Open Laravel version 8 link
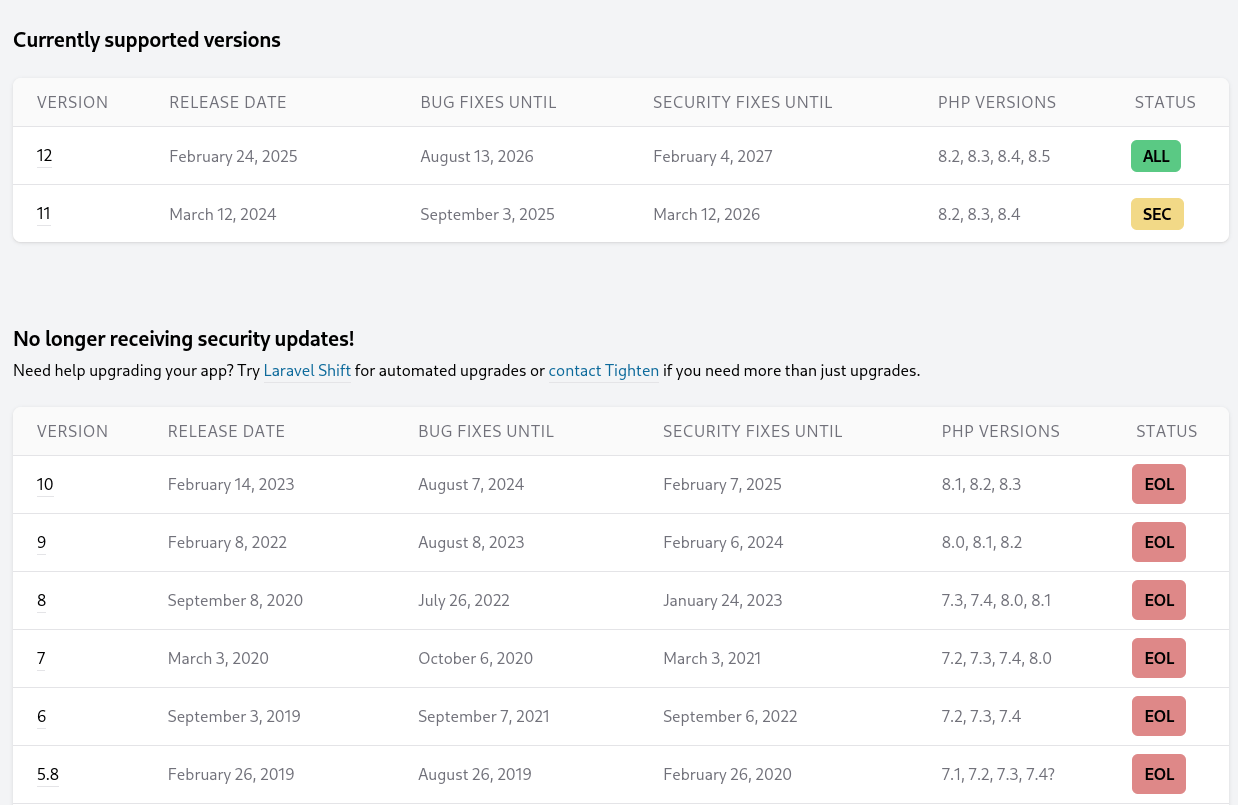The height and width of the screenshot is (805, 1238). (41, 601)
